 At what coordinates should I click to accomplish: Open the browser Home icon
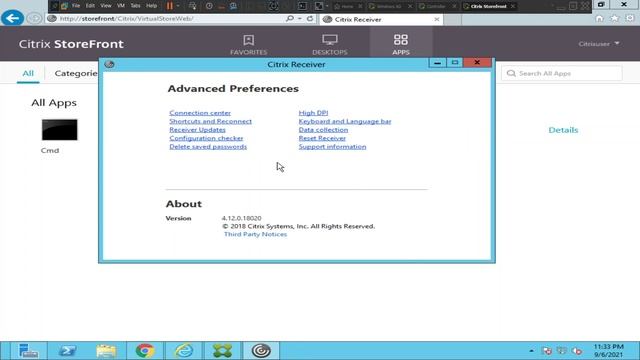599,18
